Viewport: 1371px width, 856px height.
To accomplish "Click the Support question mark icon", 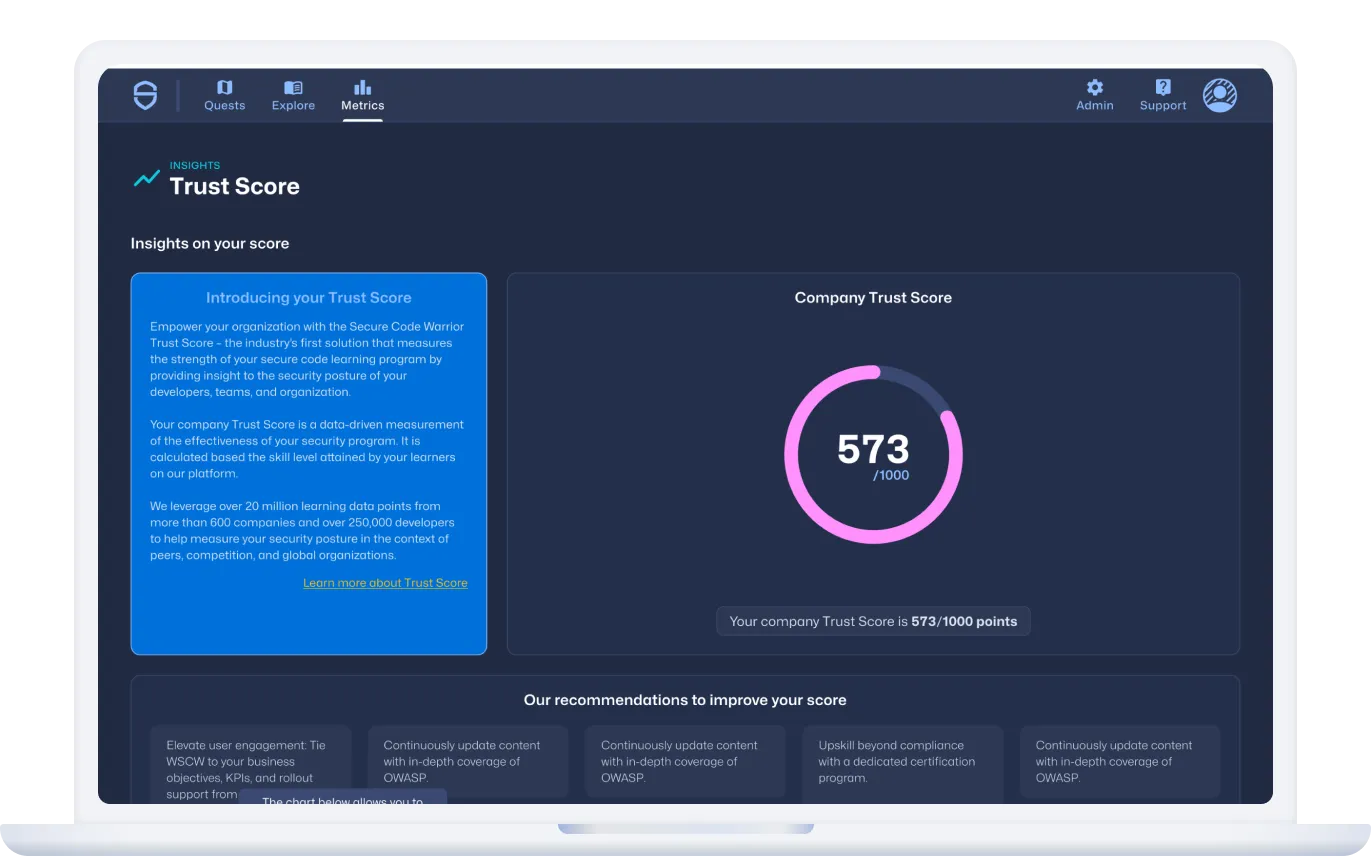I will (1162, 88).
